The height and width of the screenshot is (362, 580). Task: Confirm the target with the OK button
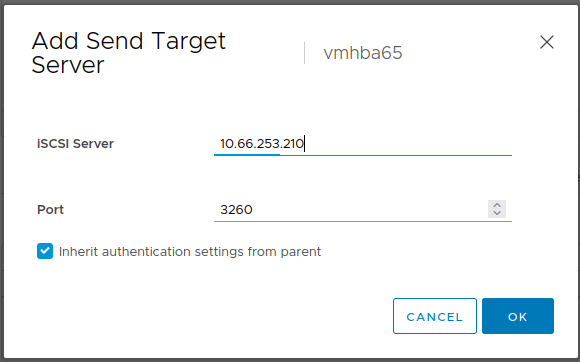(517, 316)
